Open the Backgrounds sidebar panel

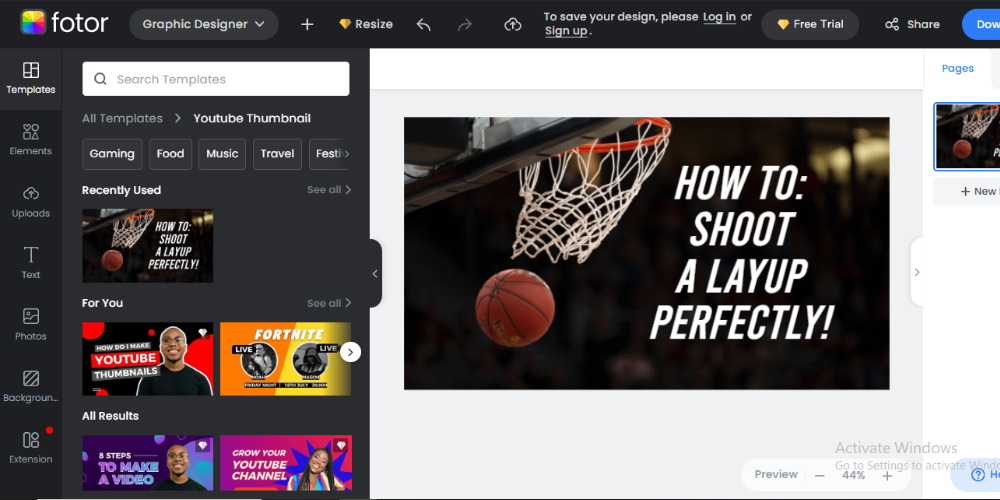pyautogui.click(x=31, y=386)
